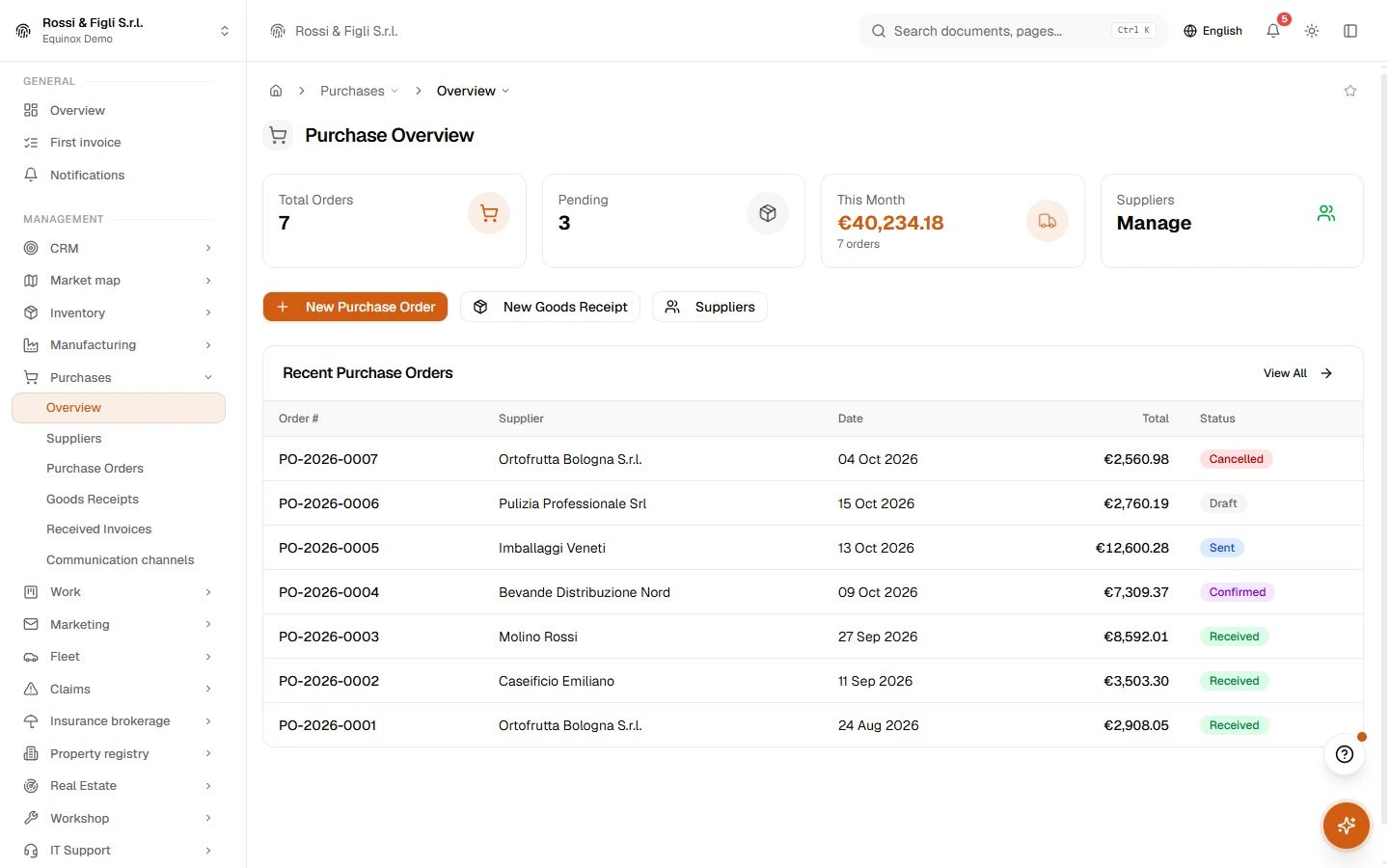Click View All recent purchase orders
The image size is (1389, 868).
1298,373
